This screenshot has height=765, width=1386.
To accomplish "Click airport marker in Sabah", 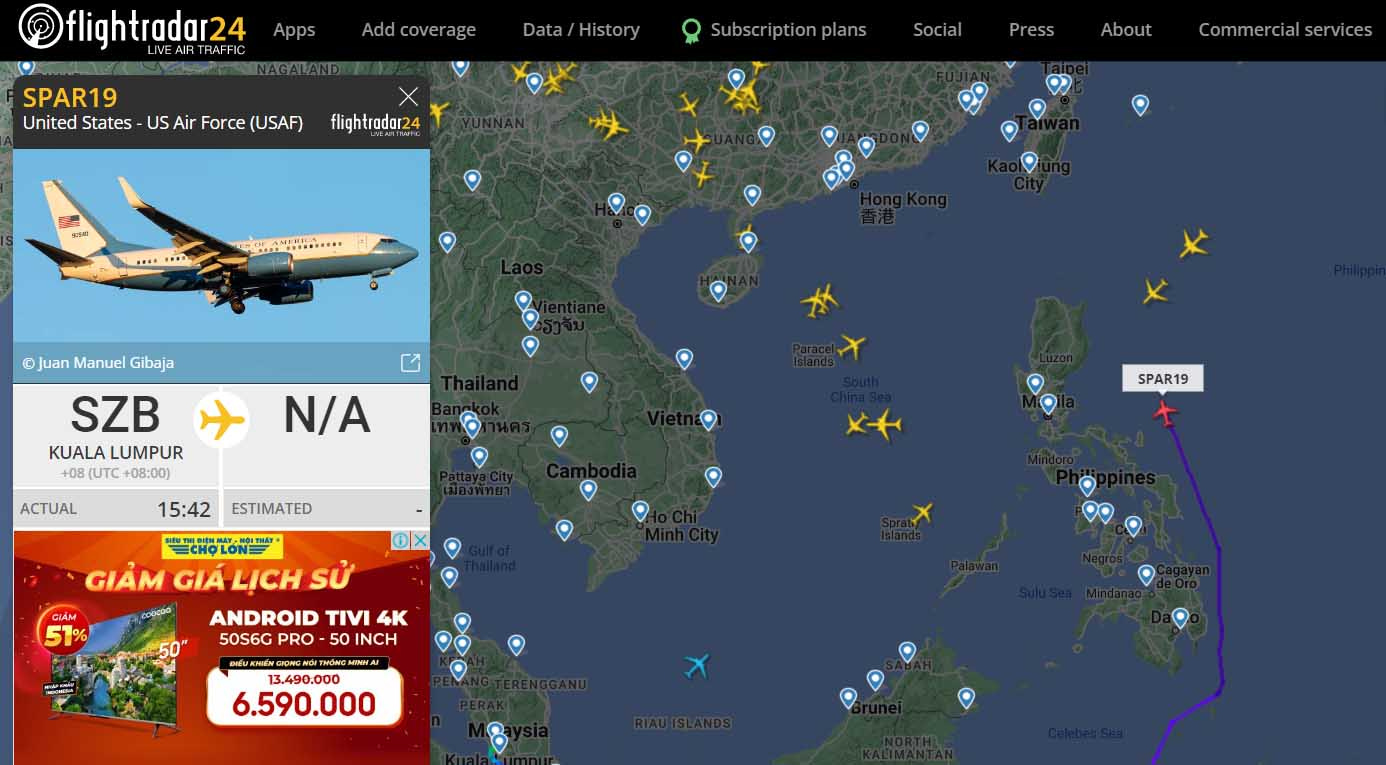I will (x=907, y=652).
